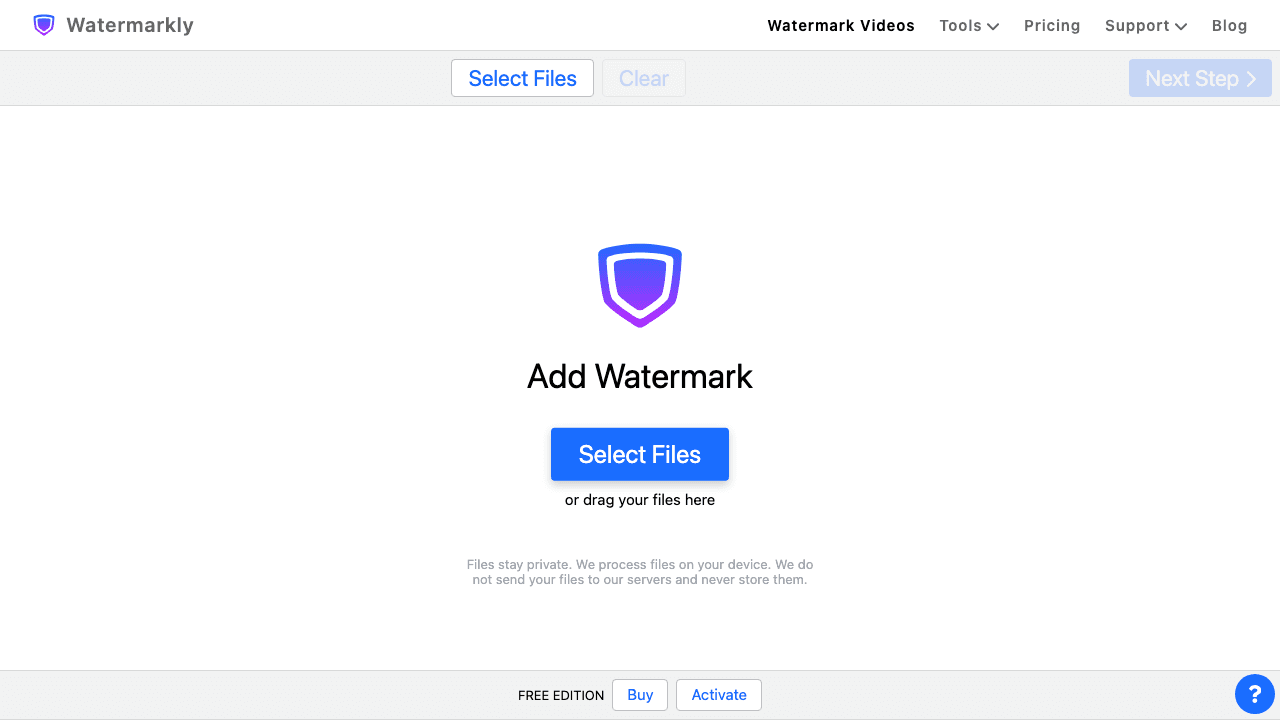This screenshot has height=720, width=1280.
Task: Click the Next Step button
Action: 1200,78
